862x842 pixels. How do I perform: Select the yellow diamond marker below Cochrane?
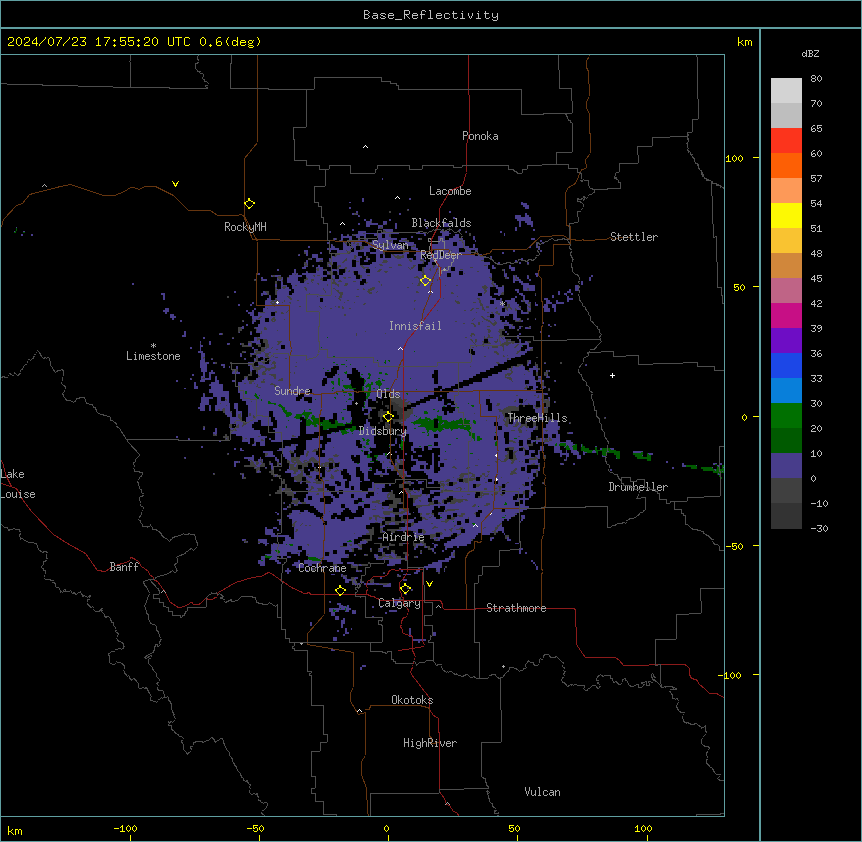pos(340,590)
